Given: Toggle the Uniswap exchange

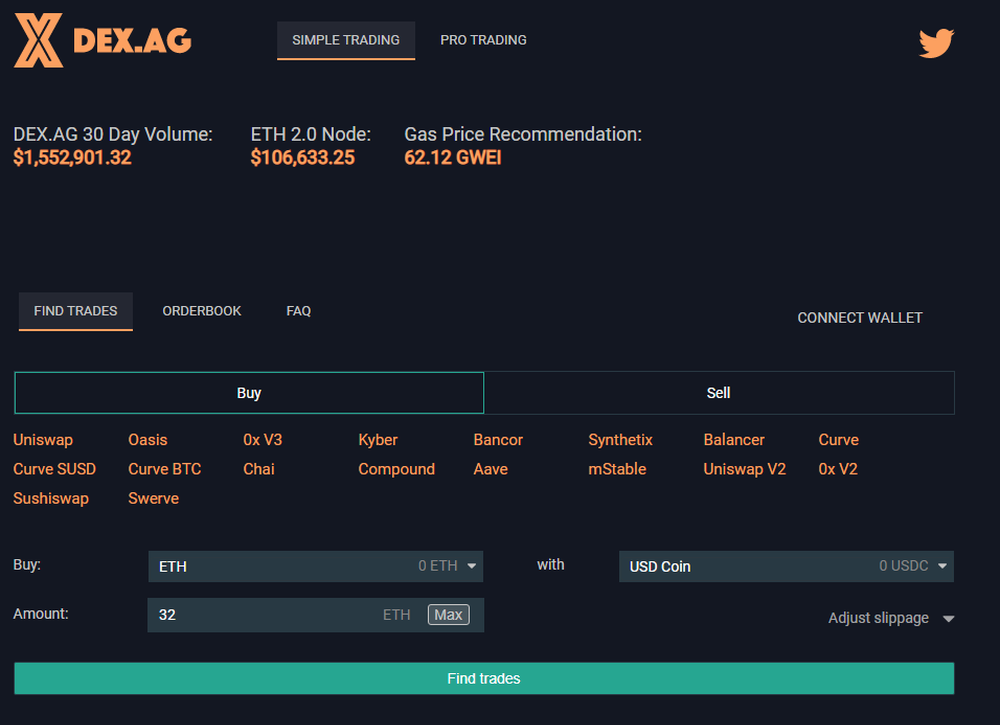Looking at the screenshot, I should click(43, 440).
